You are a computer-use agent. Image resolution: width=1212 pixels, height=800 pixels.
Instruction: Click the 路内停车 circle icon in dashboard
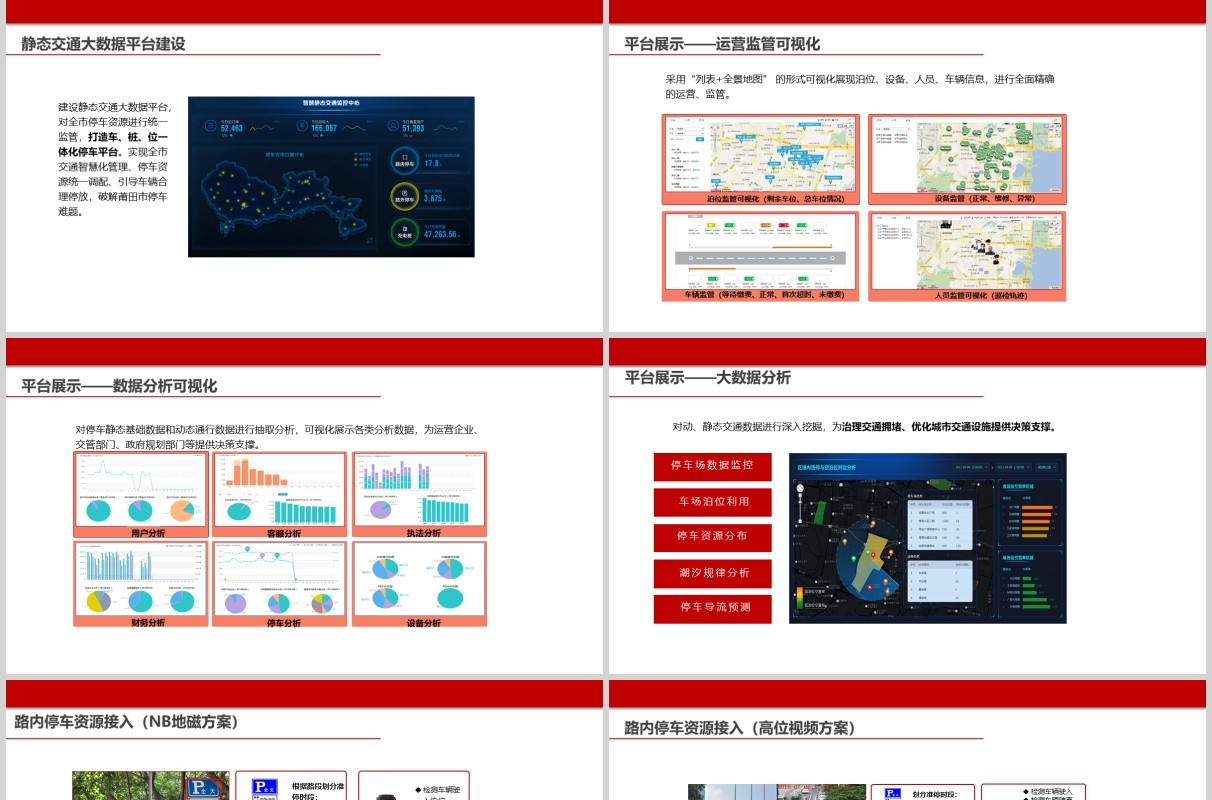(404, 159)
